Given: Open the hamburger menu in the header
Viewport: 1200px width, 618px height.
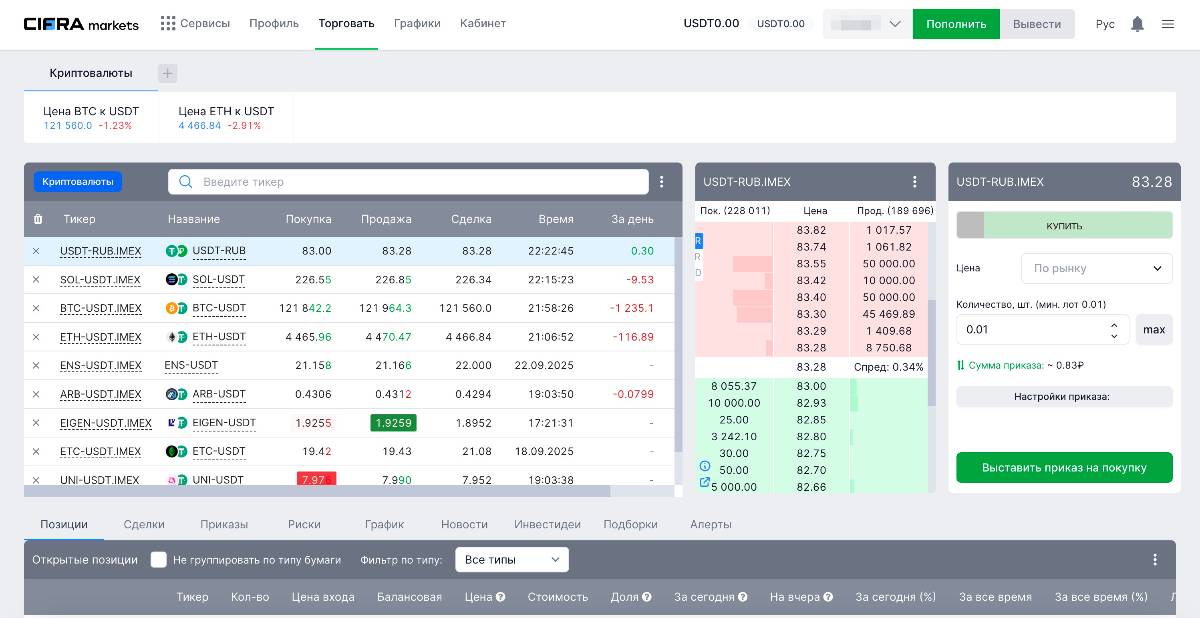Looking at the screenshot, I should pos(1168,24).
